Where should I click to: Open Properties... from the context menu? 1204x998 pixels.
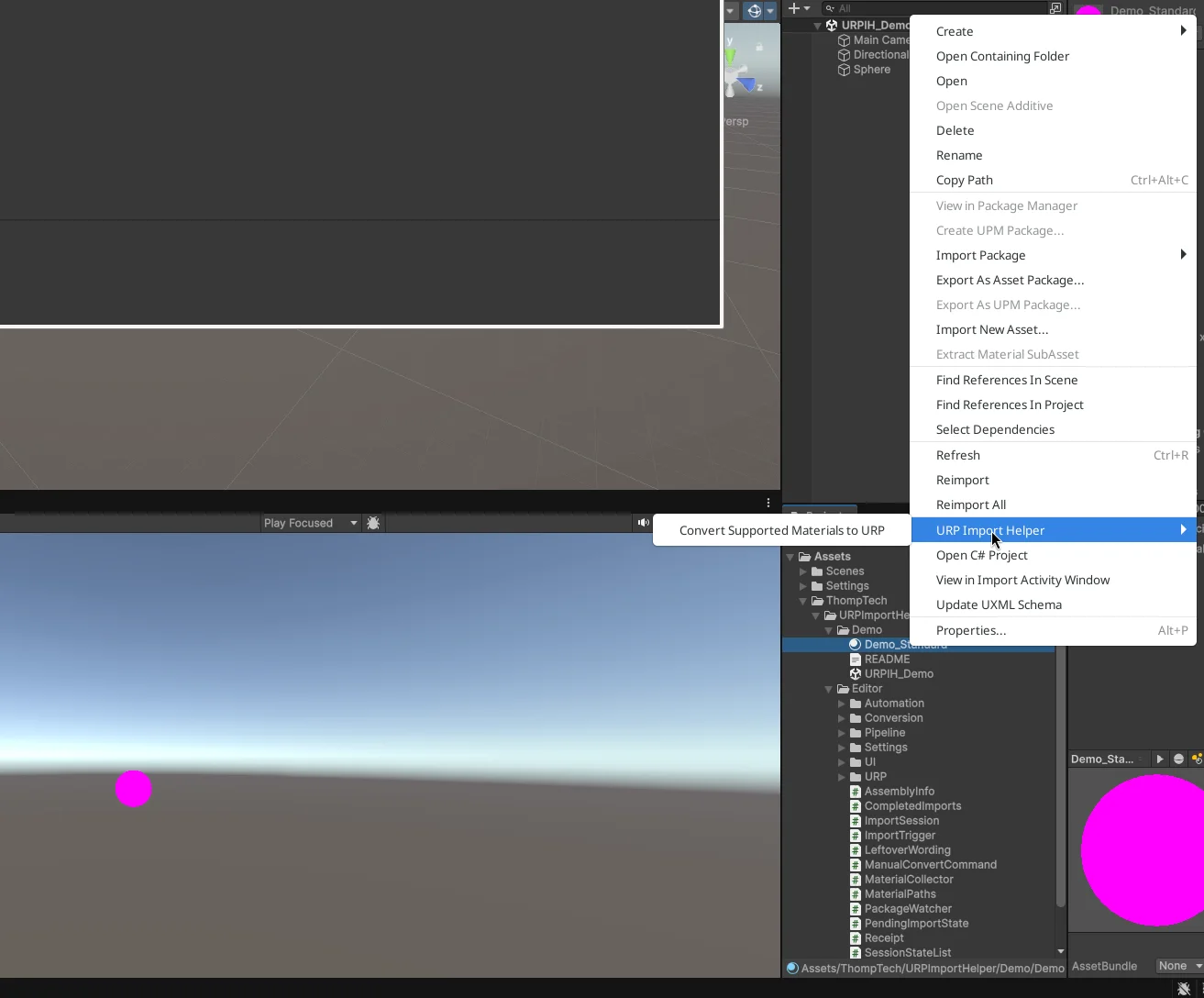click(x=1054, y=630)
